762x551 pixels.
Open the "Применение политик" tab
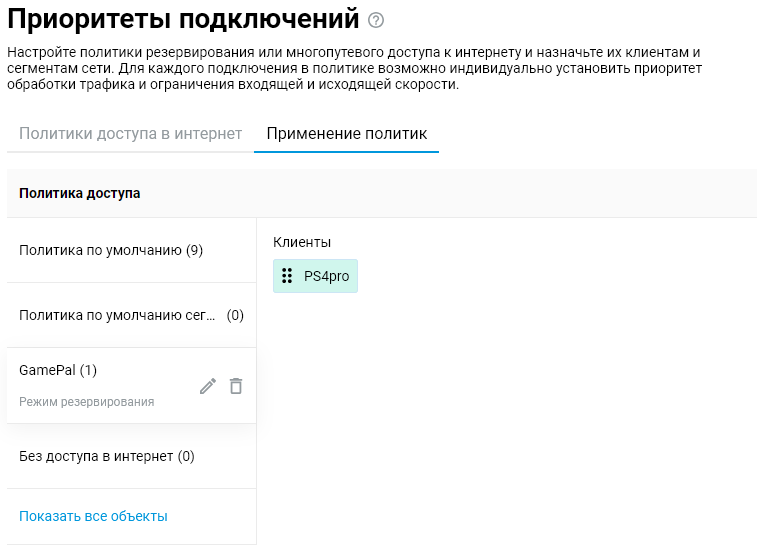(346, 134)
